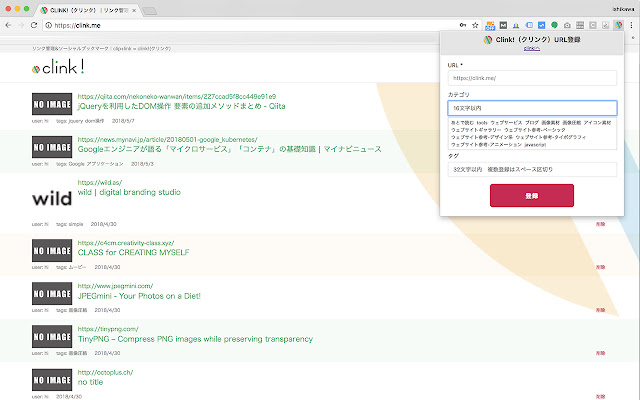Image resolution: width=640 pixels, height=400 pixels.
Task: Choose ブログ category suggestion
Action: [532, 122]
